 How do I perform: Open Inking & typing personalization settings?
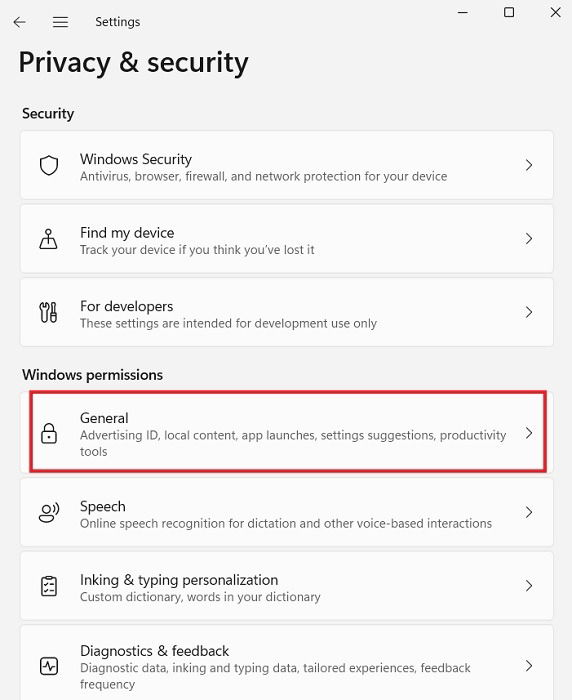pyautogui.click(x=287, y=586)
